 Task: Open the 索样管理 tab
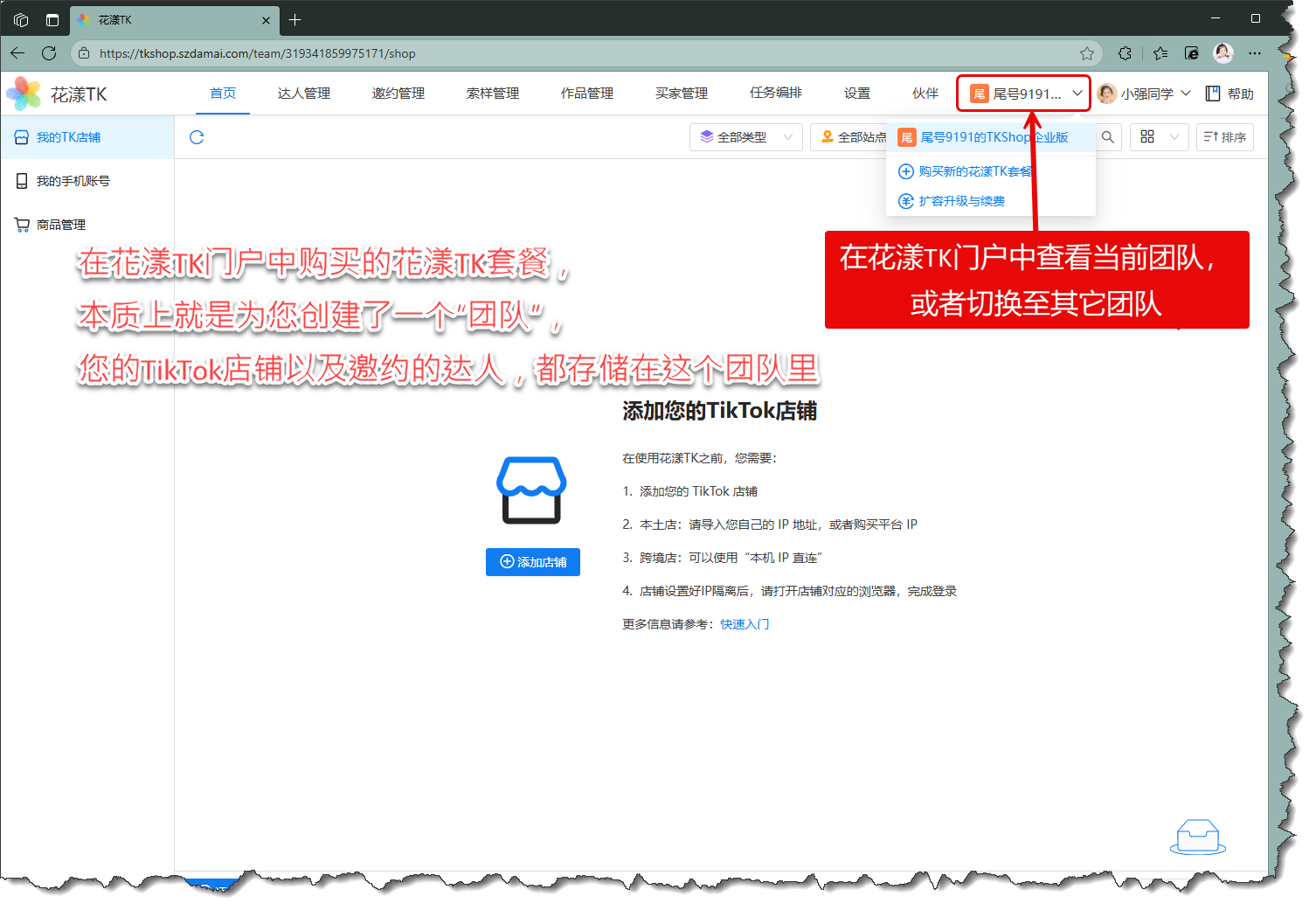click(x=493, y=93)
